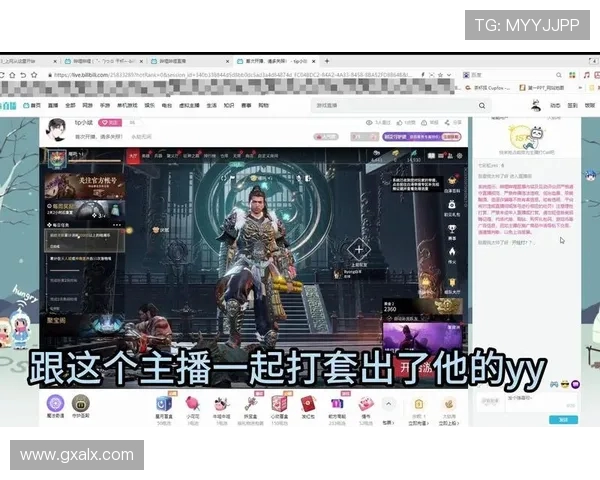This screenshot has width=600, height=480.
Task: Click the gold TV guardian icon
Action: coord(81,403)
